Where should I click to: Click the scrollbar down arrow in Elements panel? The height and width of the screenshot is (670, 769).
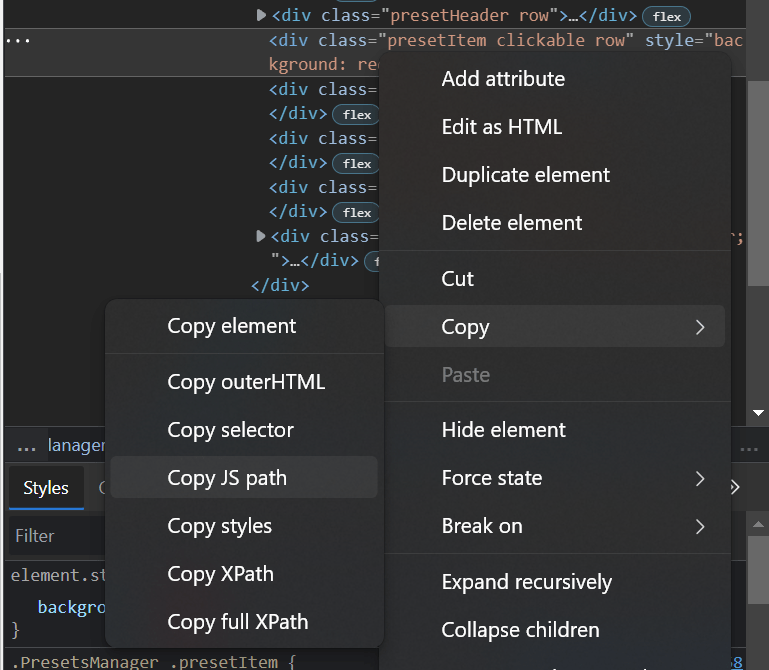[758, 412]
